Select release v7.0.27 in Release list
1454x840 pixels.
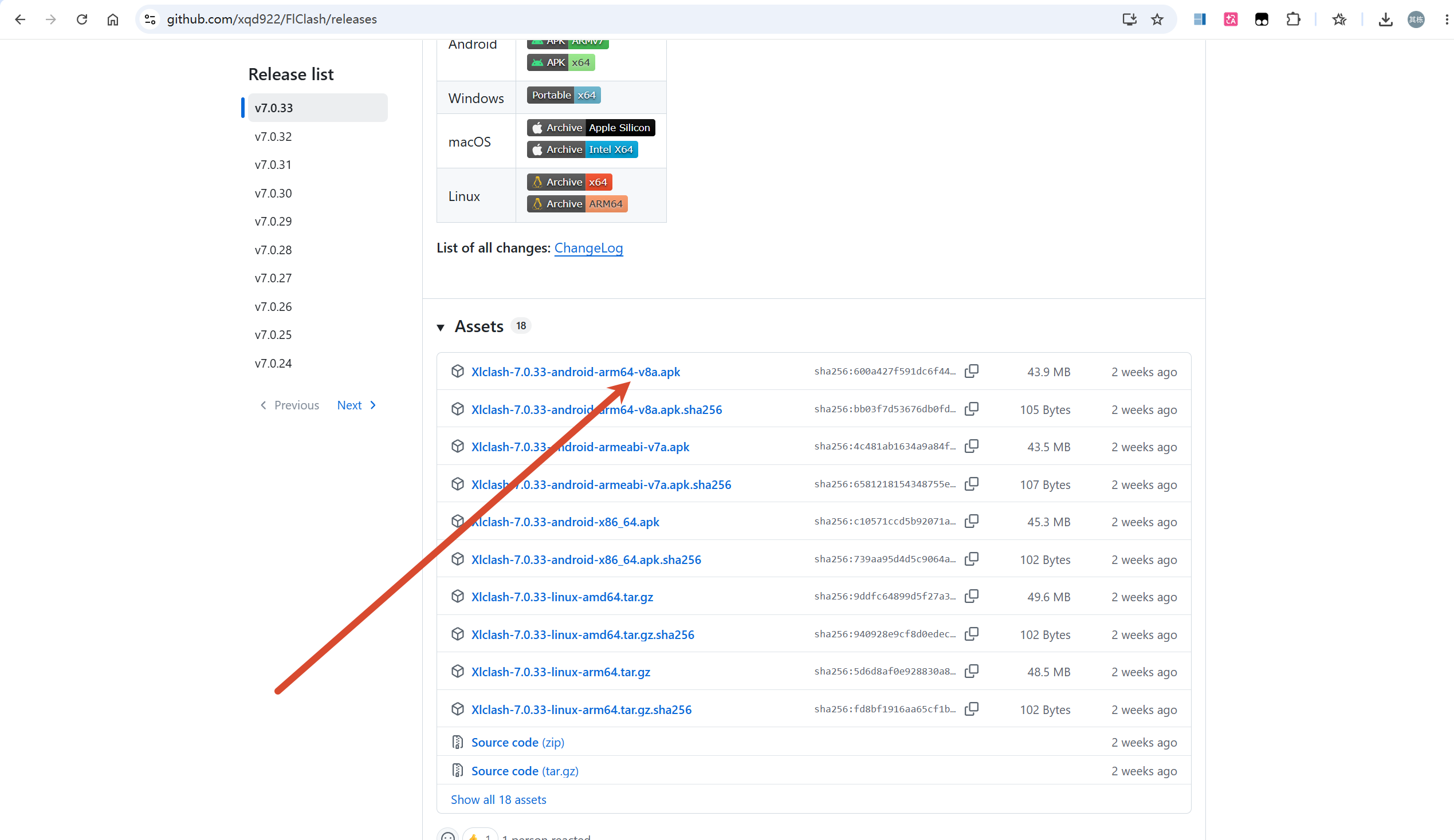273,278
